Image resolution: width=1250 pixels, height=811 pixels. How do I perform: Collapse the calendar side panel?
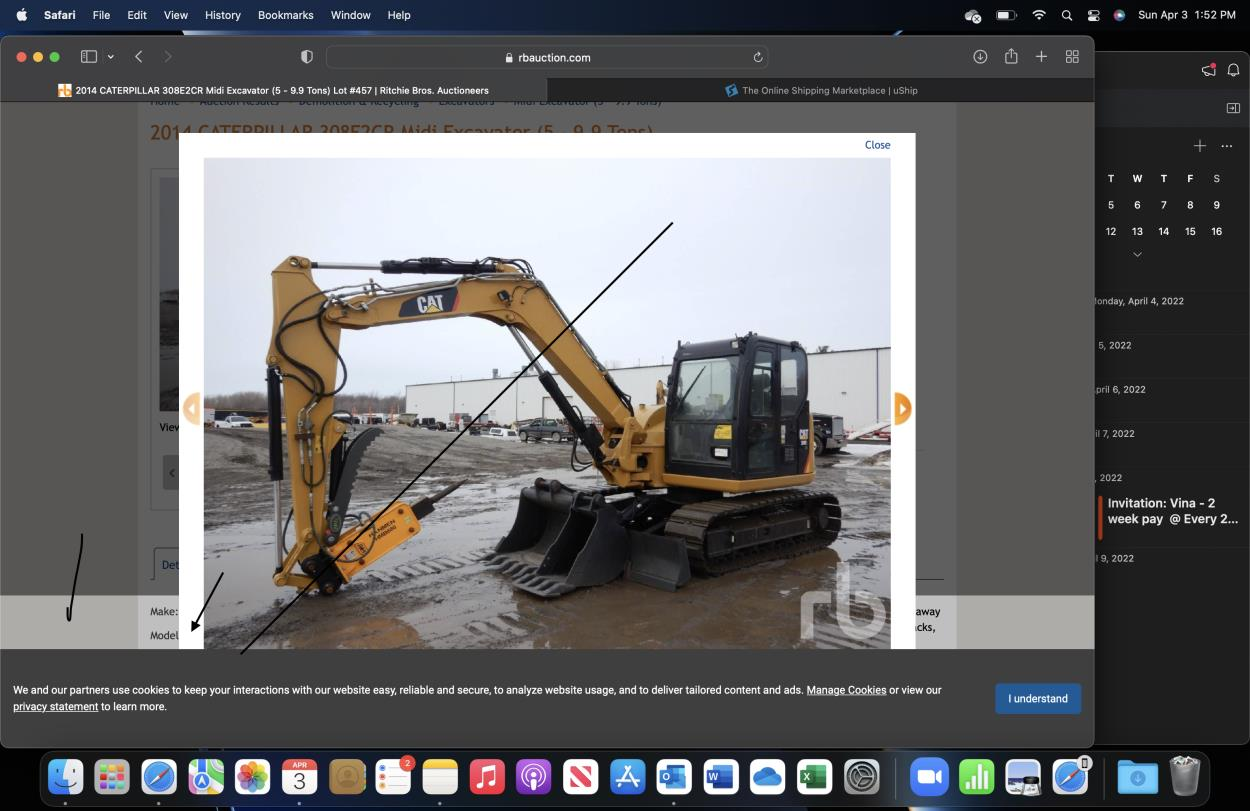click(x=1233, y=108)
